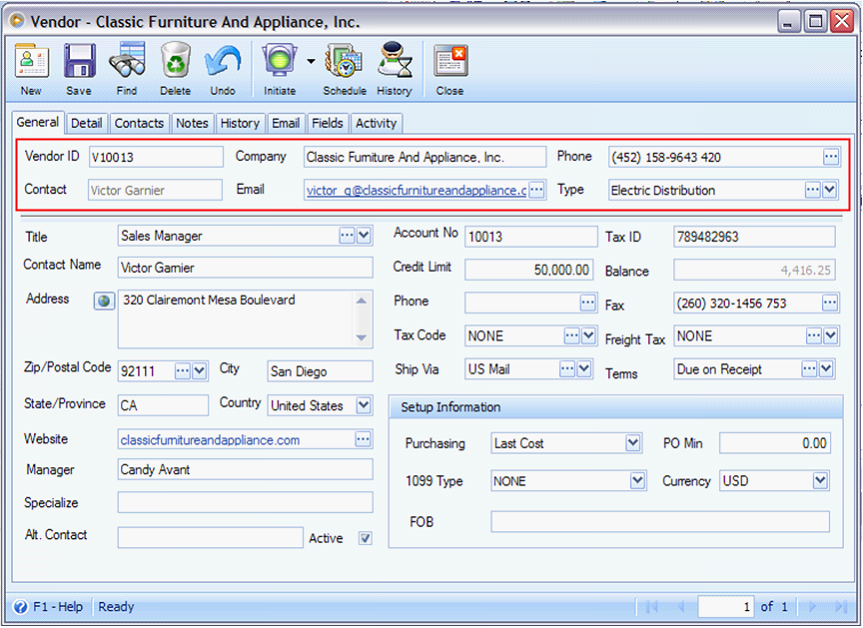
Task: Expand the Ship Via dropdown
Action: tap(585, 368)
